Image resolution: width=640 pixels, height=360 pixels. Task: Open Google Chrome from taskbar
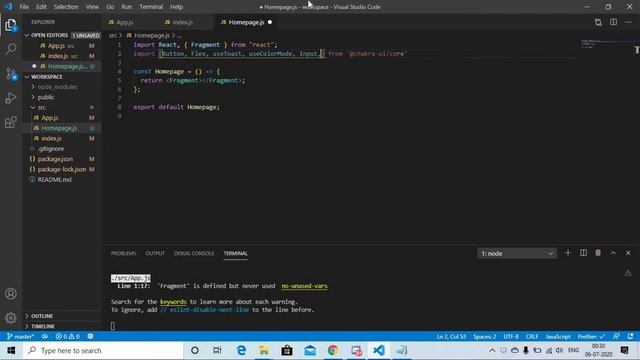(333, 351)
